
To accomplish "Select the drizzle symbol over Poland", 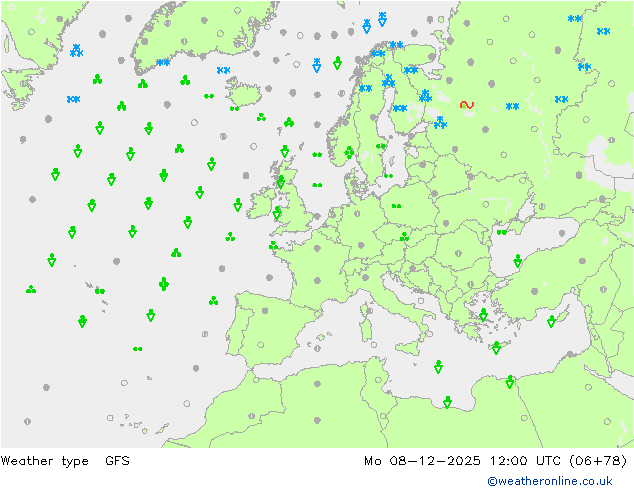I will coord(396,206).
